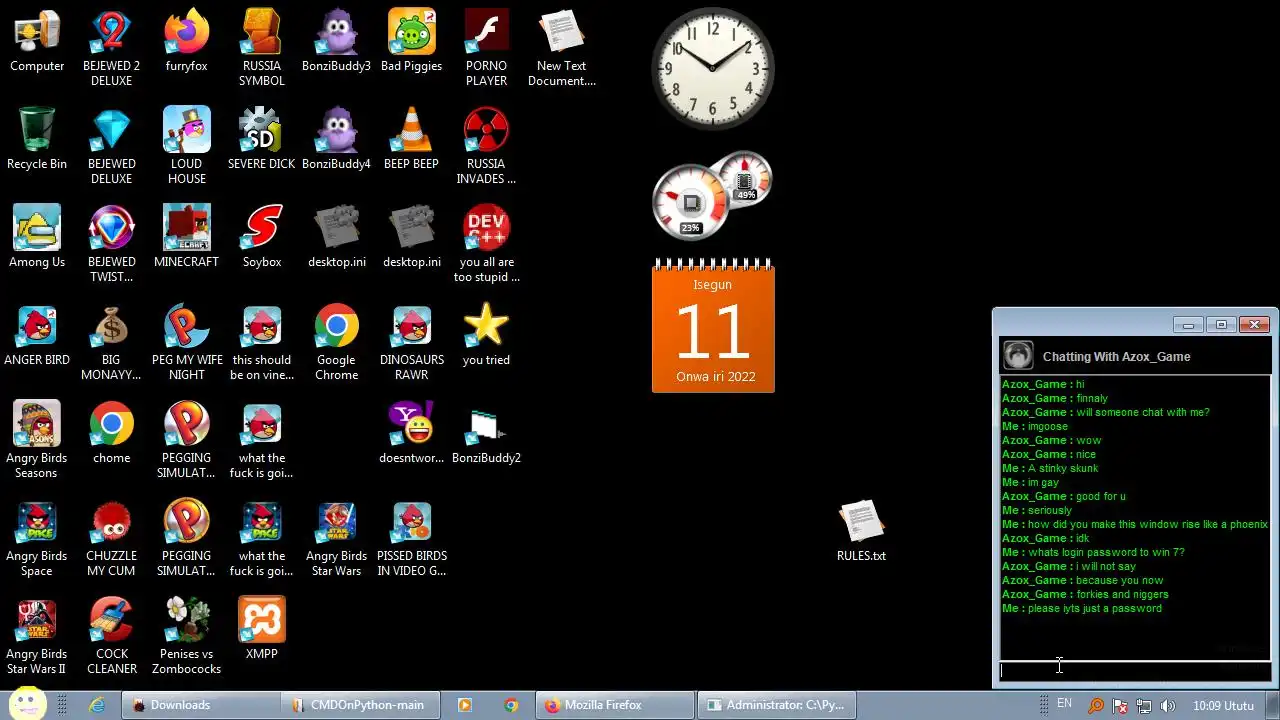
Task: Click the message 'i will not say'
Action: [x=1106, y=566]
